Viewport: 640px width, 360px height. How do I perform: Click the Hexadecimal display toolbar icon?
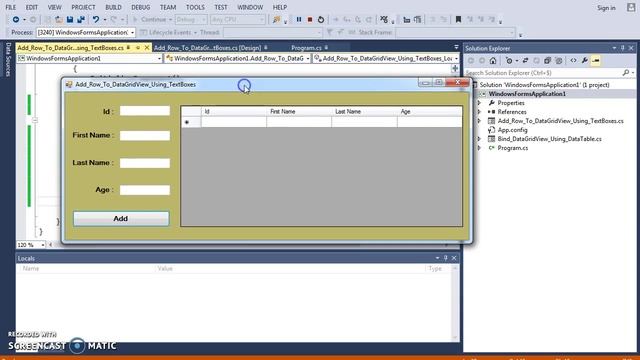[x=384, y=20]
